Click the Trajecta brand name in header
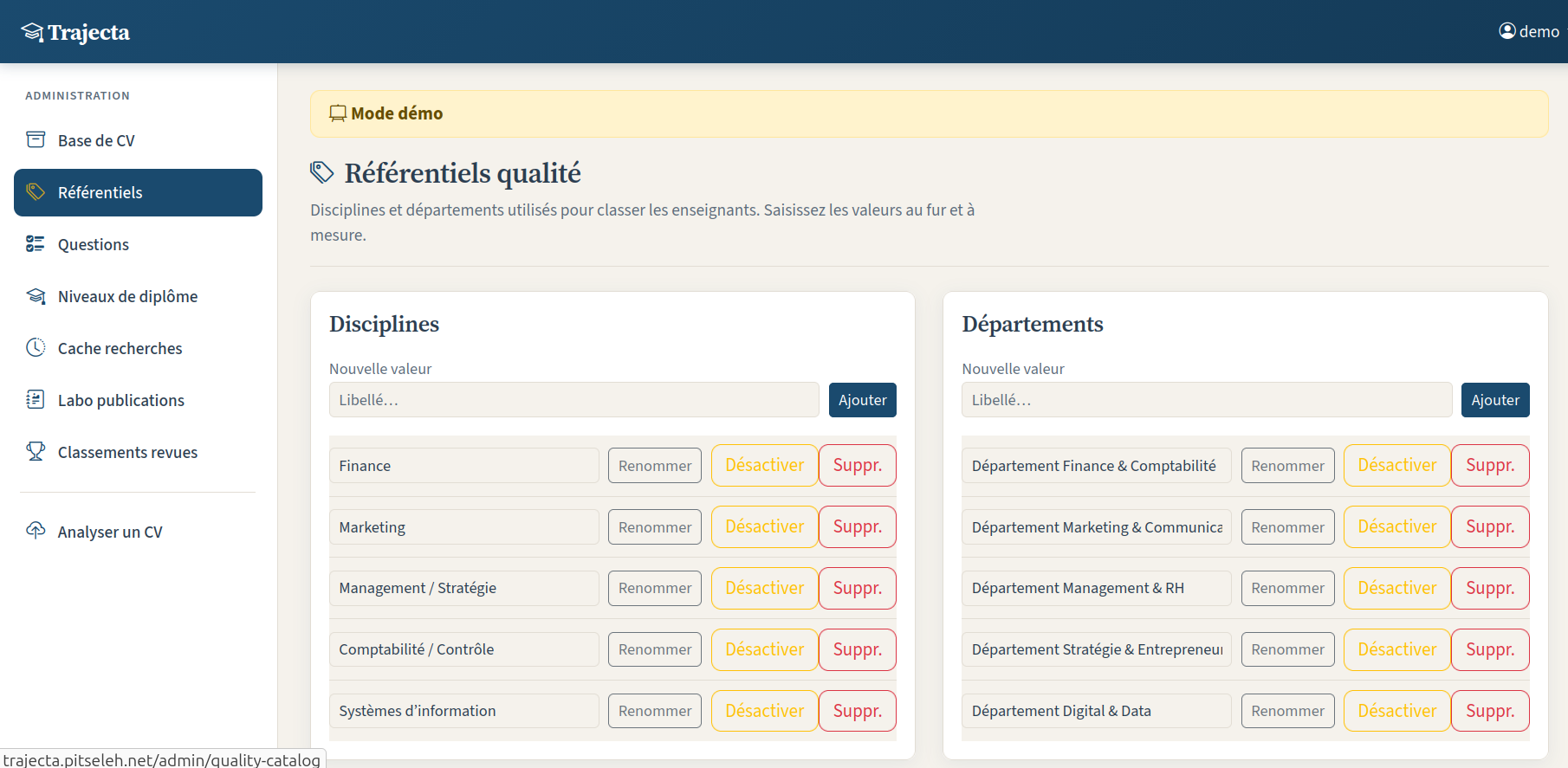The width and height of the screenshot is (1568, 768). 88,32
